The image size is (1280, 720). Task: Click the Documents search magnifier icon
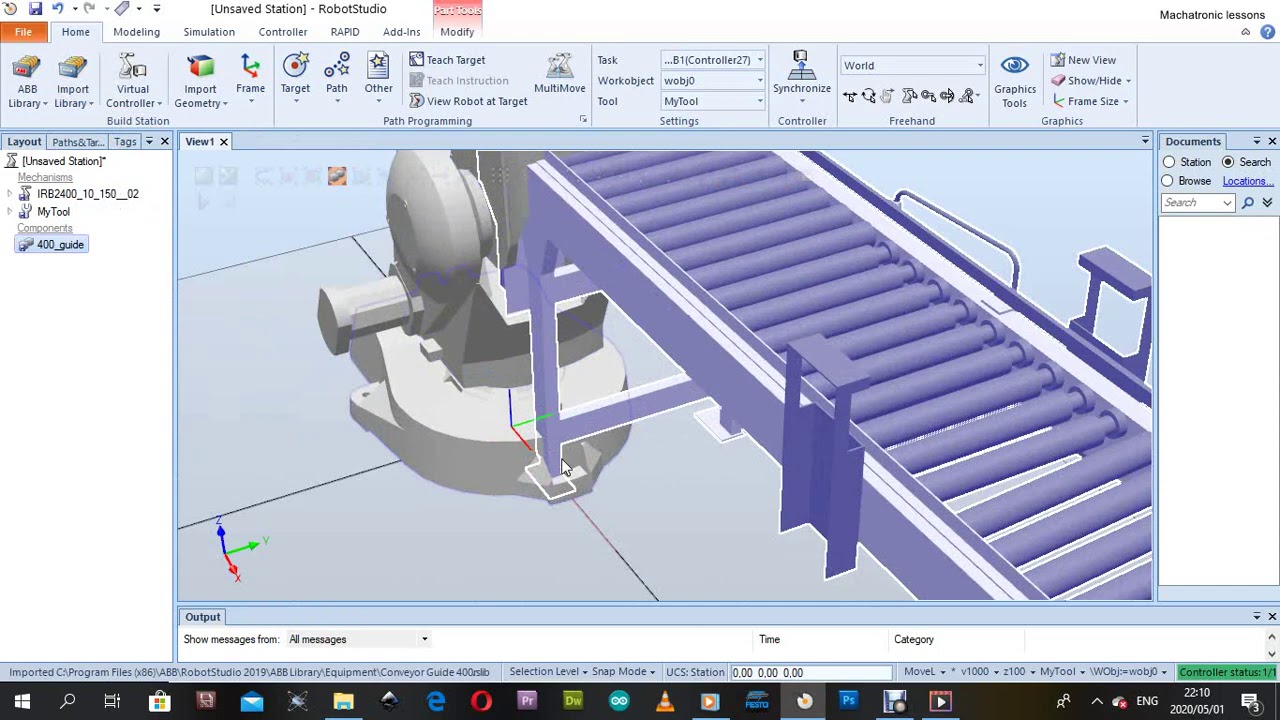pos(1247,203)
